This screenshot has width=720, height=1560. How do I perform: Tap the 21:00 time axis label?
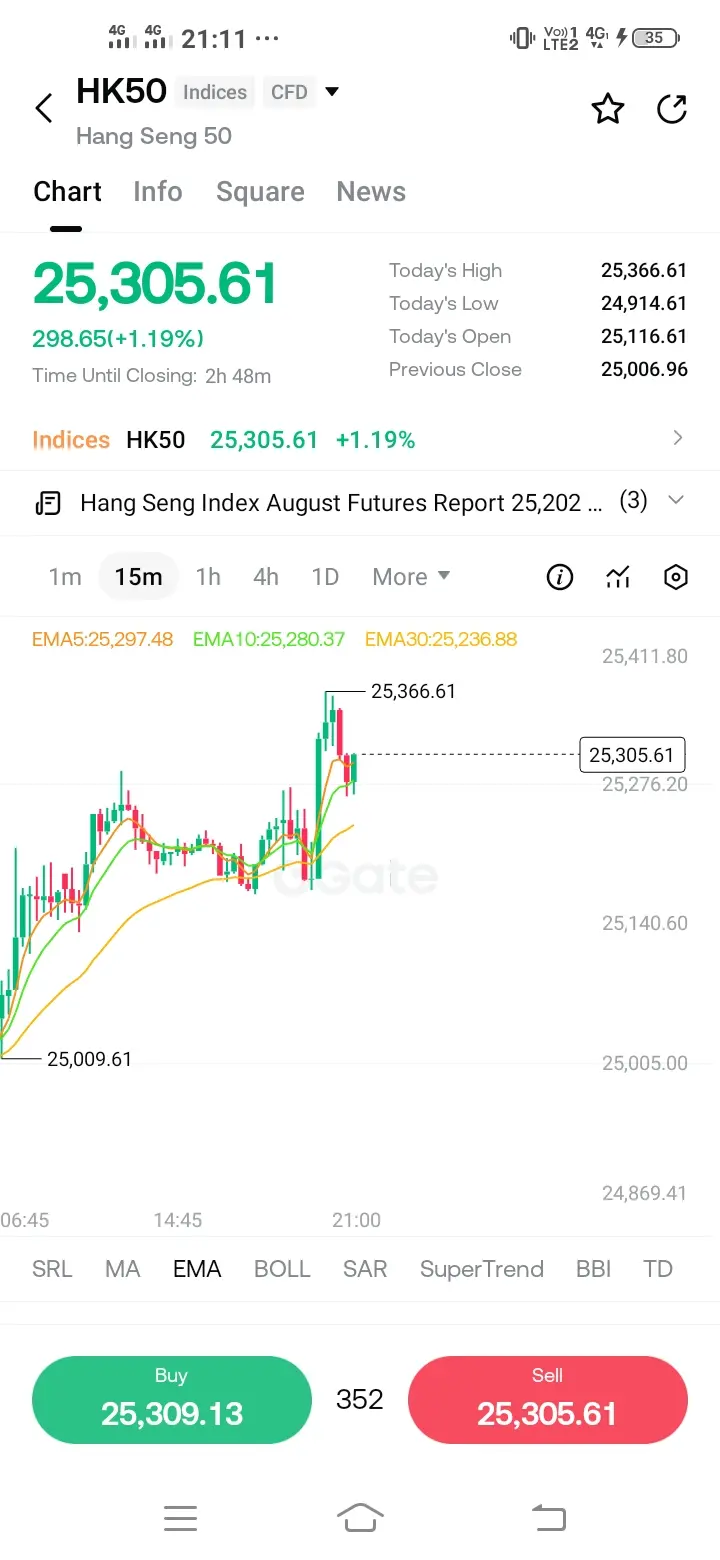tap(356, 1220)
